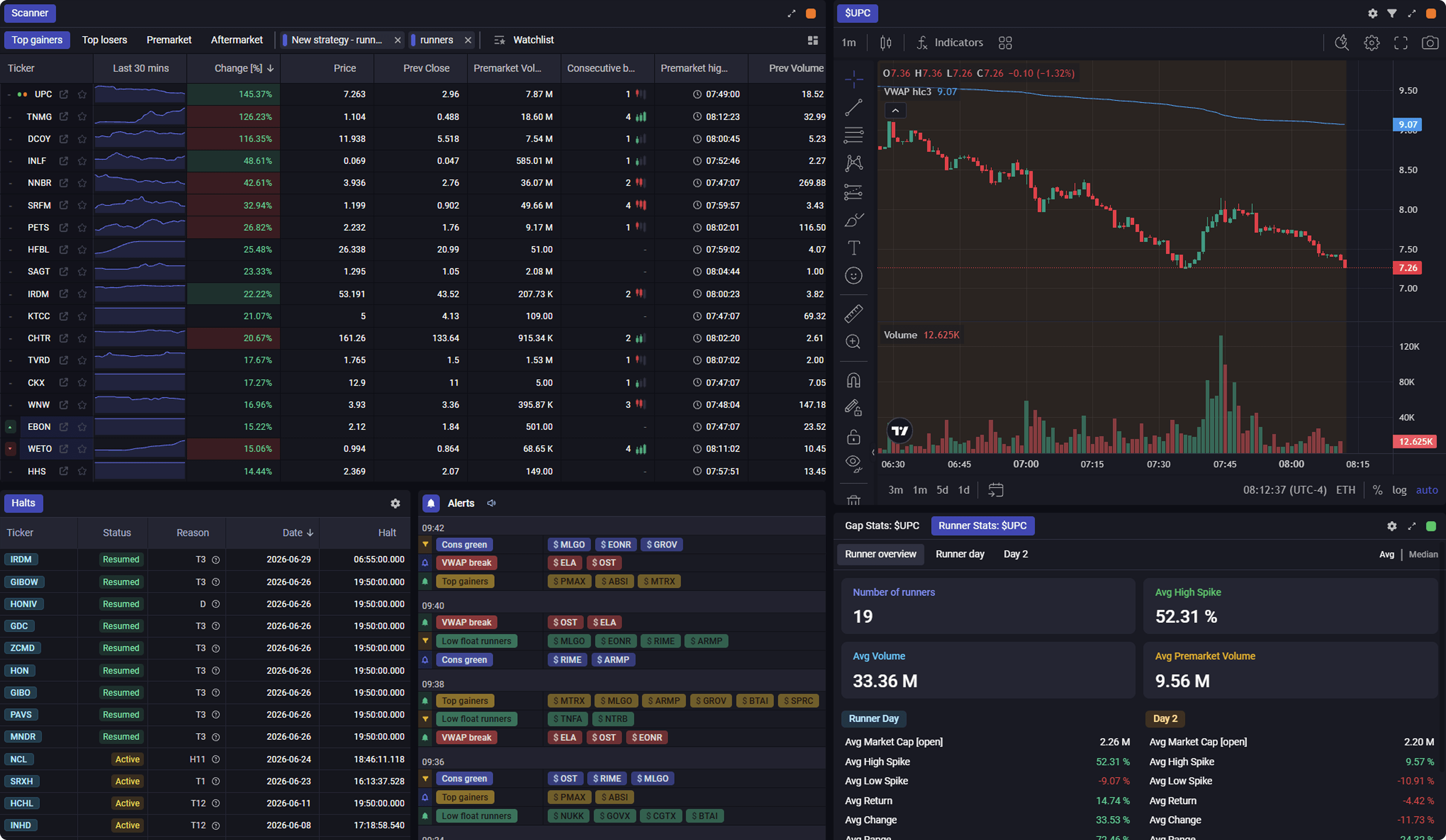
Task: Open chart settings gear in toolbar
Action: [x=1371, y=43]
